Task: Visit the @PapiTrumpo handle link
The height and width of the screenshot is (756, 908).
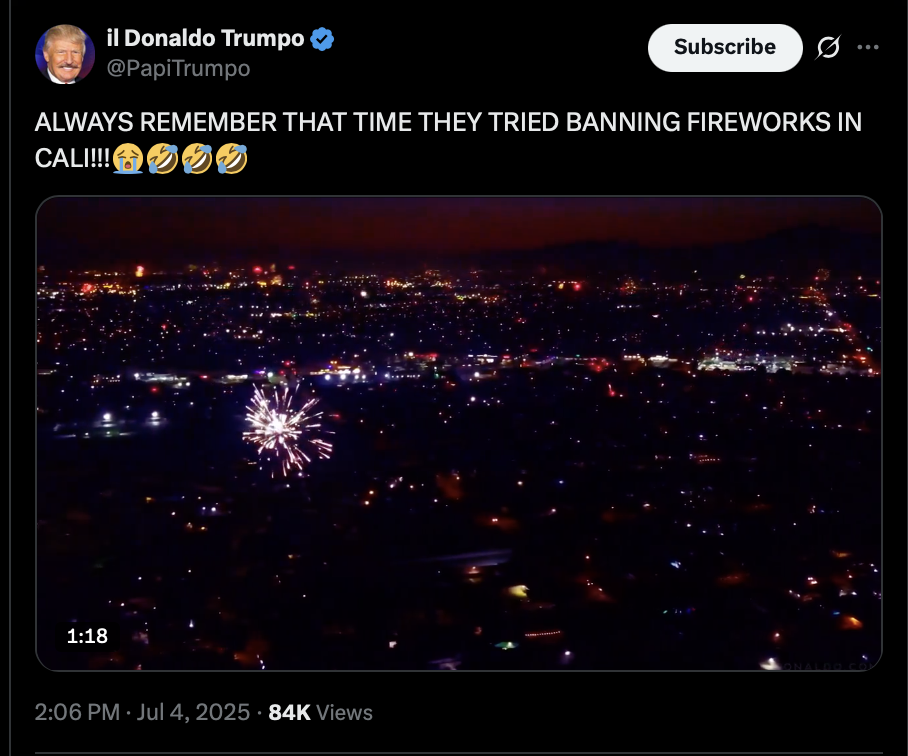Action: 178,68
